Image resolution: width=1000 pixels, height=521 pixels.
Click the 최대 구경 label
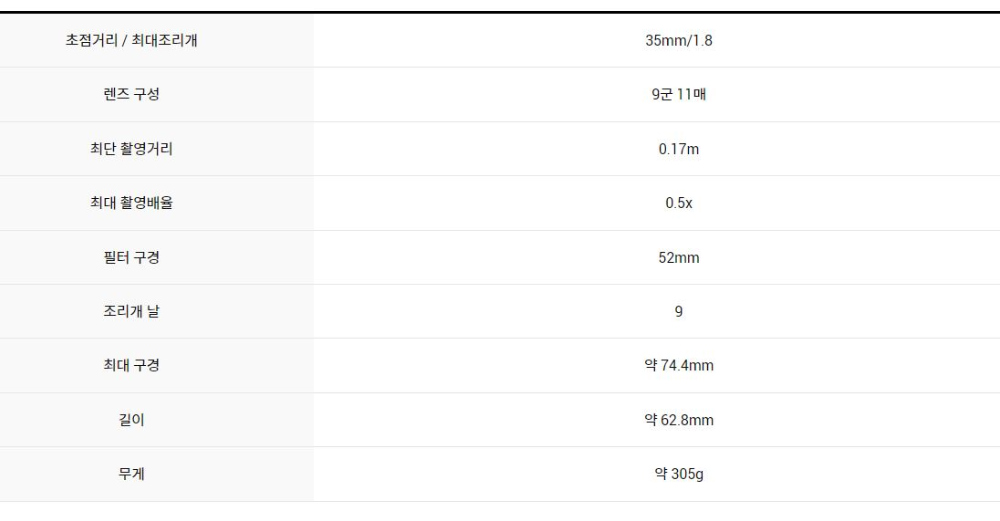point(138,366)
